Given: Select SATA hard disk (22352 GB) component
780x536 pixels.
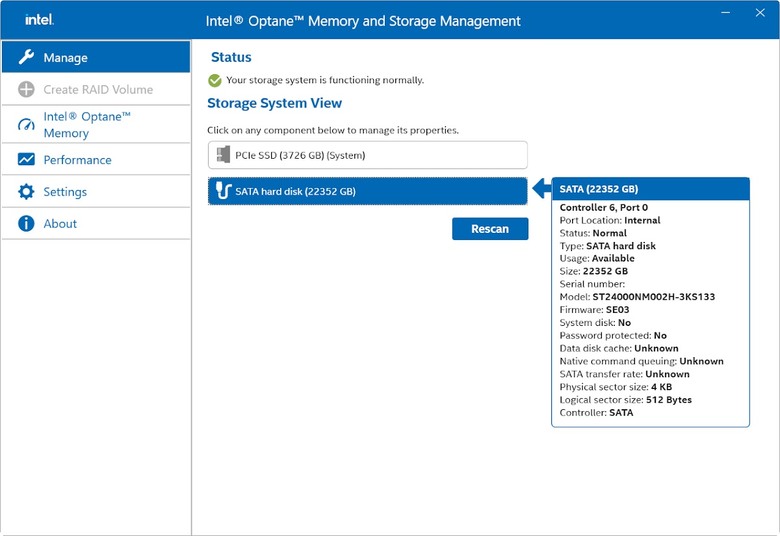Looking at the screenshot, I should click(368, 191).
